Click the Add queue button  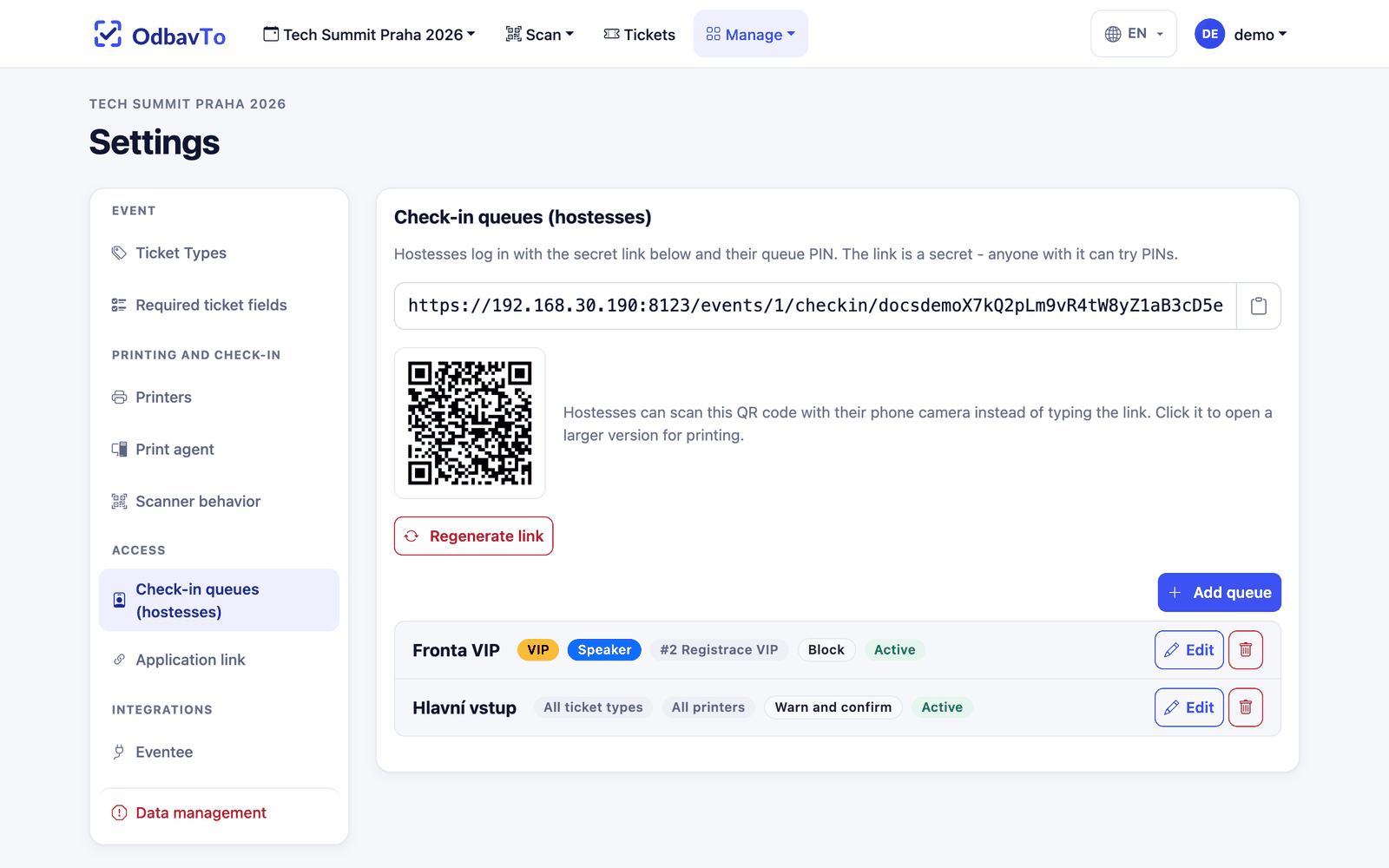point(1219,592)
